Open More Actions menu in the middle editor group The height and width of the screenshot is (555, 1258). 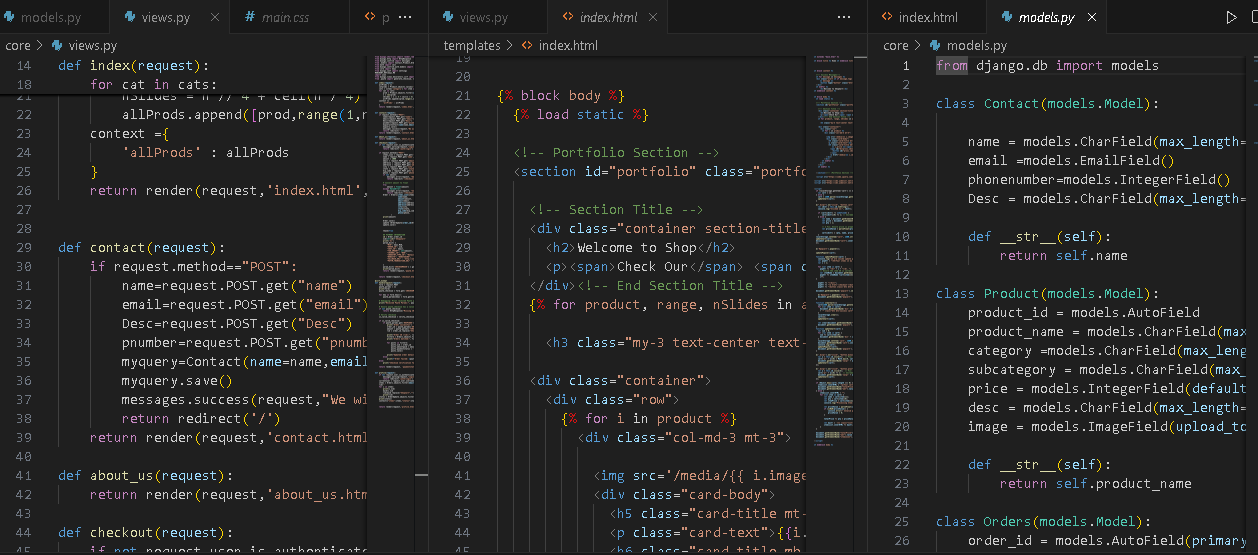[844, 17]
